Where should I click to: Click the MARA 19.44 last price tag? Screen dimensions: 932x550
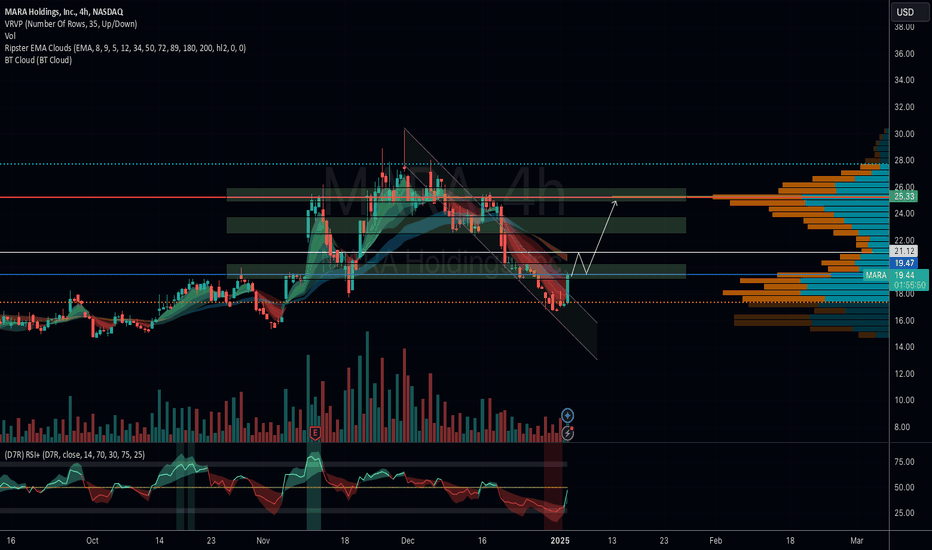tap(895, 275)
